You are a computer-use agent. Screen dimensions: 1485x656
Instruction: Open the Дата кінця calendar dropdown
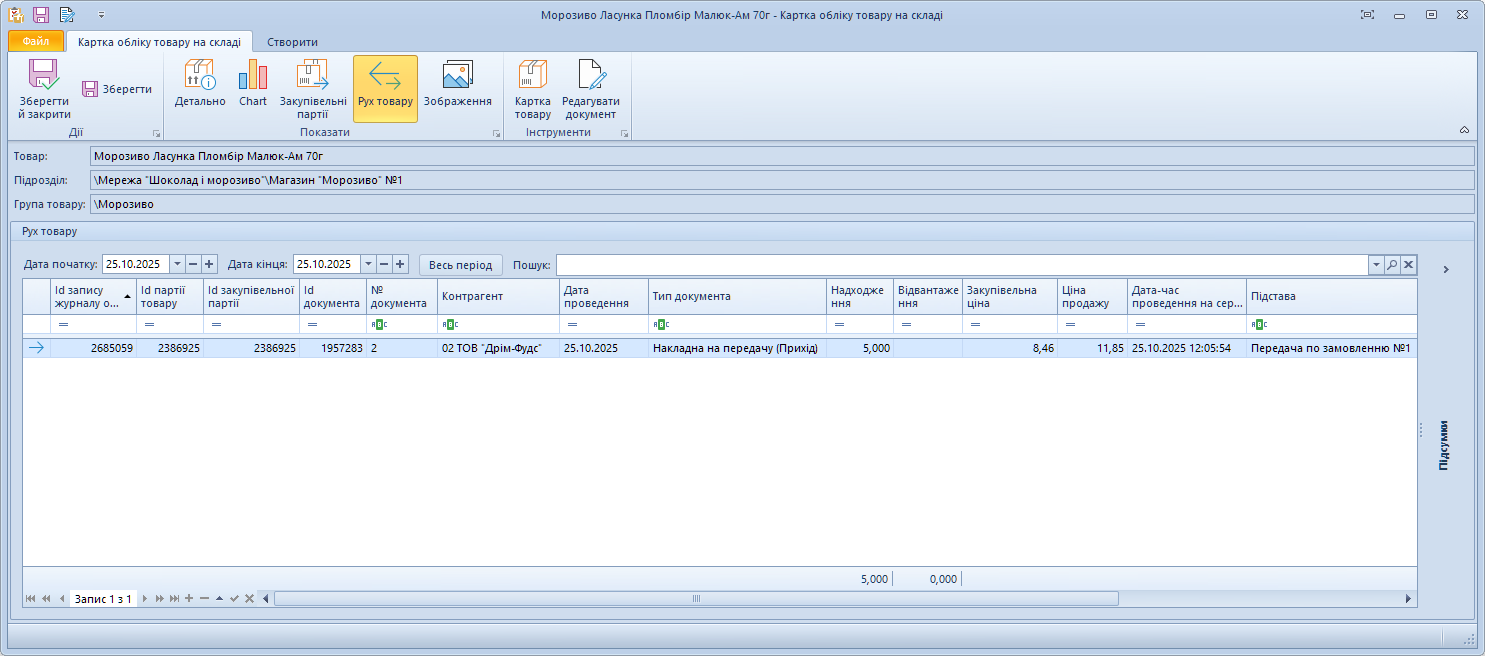coord(368,264)
